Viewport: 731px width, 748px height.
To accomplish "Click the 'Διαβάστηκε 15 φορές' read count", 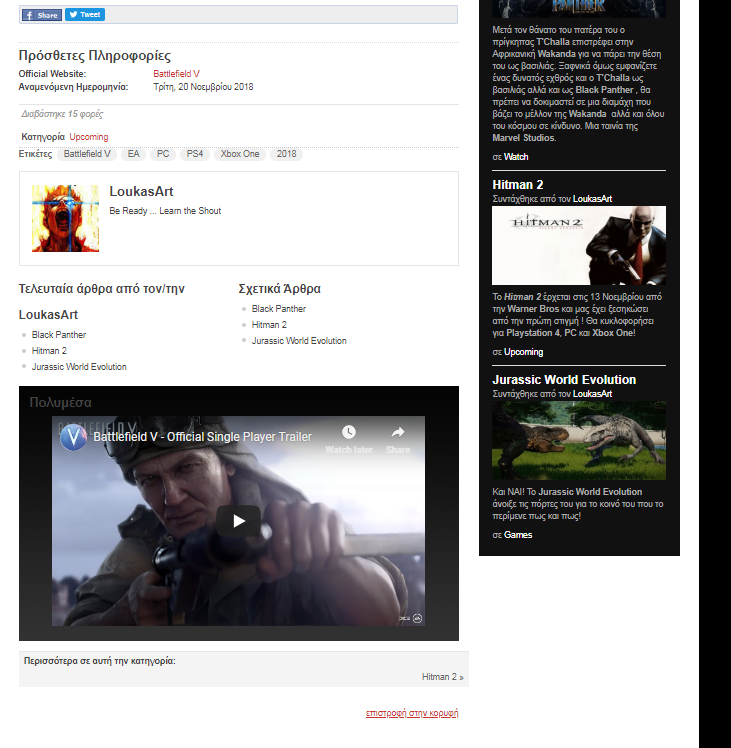I will pyautogui.click(x=62, y=114).
